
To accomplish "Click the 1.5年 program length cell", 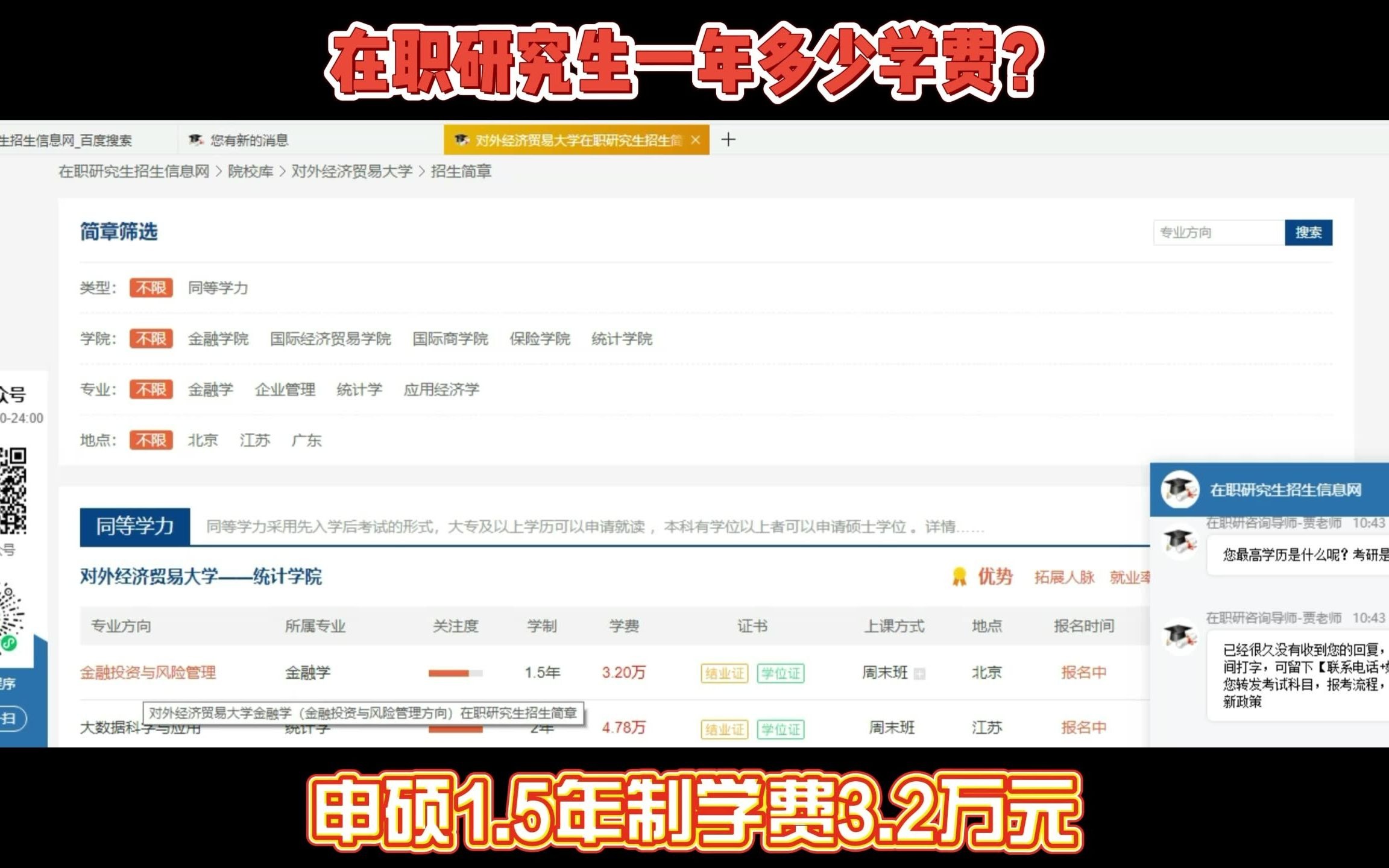I will coord(543,672).
